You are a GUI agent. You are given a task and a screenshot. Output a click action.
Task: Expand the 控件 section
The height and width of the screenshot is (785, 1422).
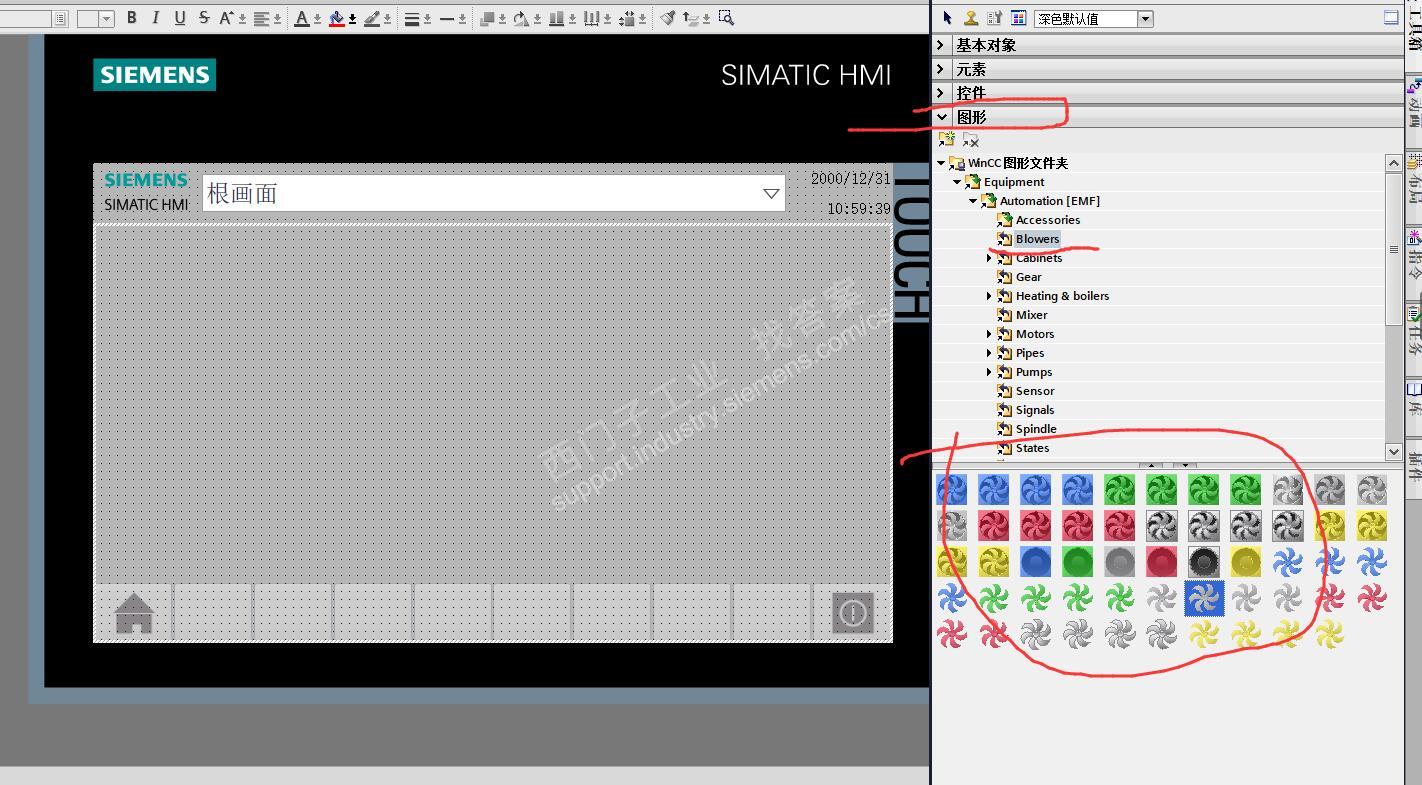[x=941, y=93]
